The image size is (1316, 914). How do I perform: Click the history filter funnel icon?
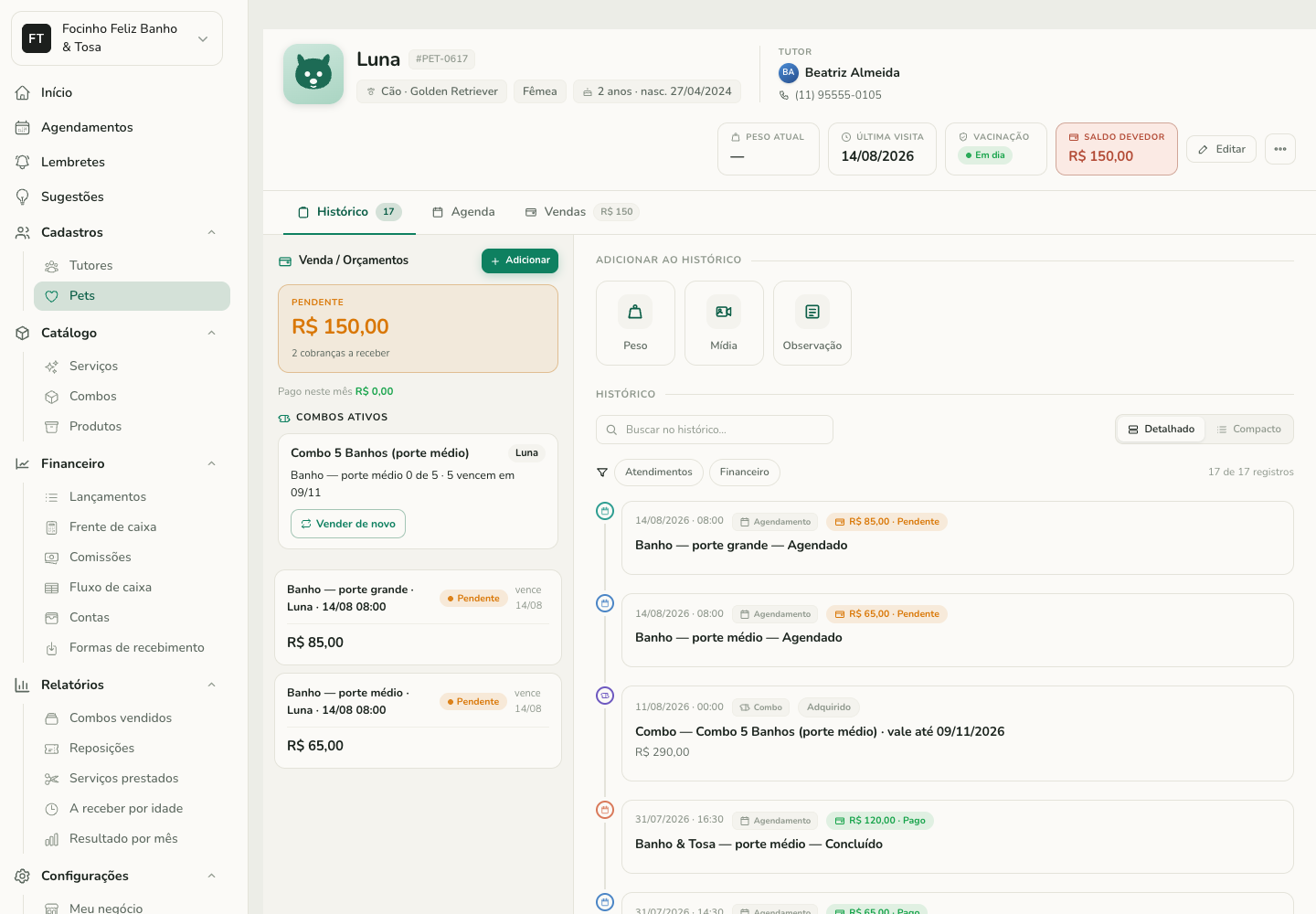602,473
